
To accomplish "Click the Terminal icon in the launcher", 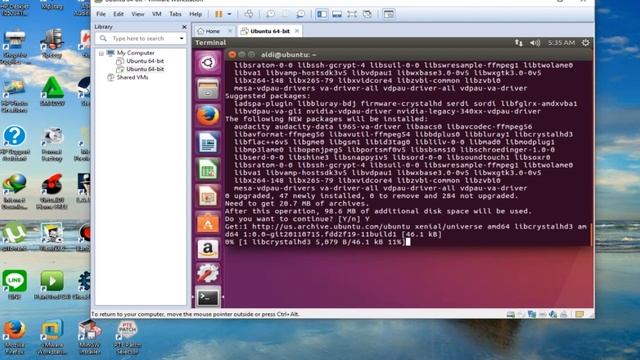I will pyautogui.click(x=209, y=298).
